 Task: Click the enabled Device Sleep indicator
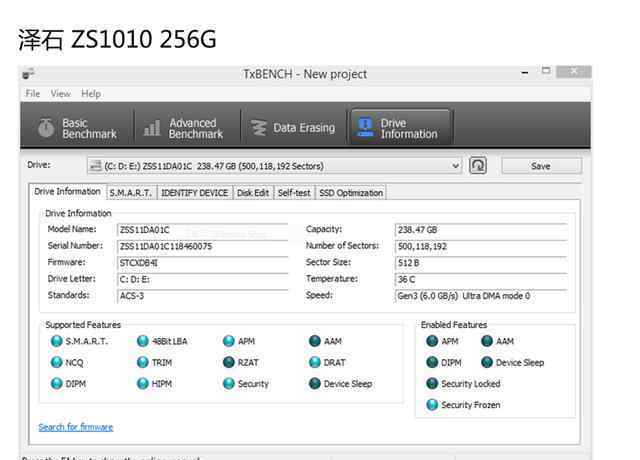pyautogui.click(x=487, y=362)
